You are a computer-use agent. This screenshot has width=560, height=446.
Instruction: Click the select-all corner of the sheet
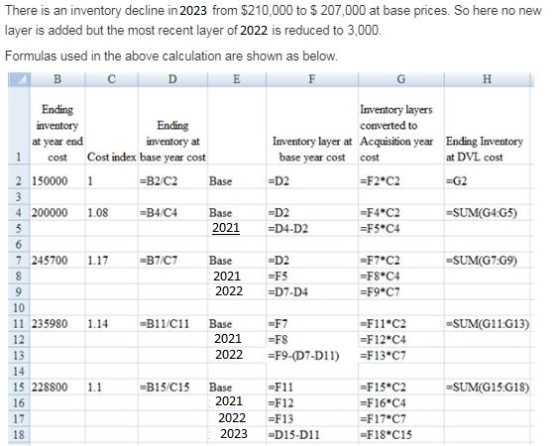[19, 79]
